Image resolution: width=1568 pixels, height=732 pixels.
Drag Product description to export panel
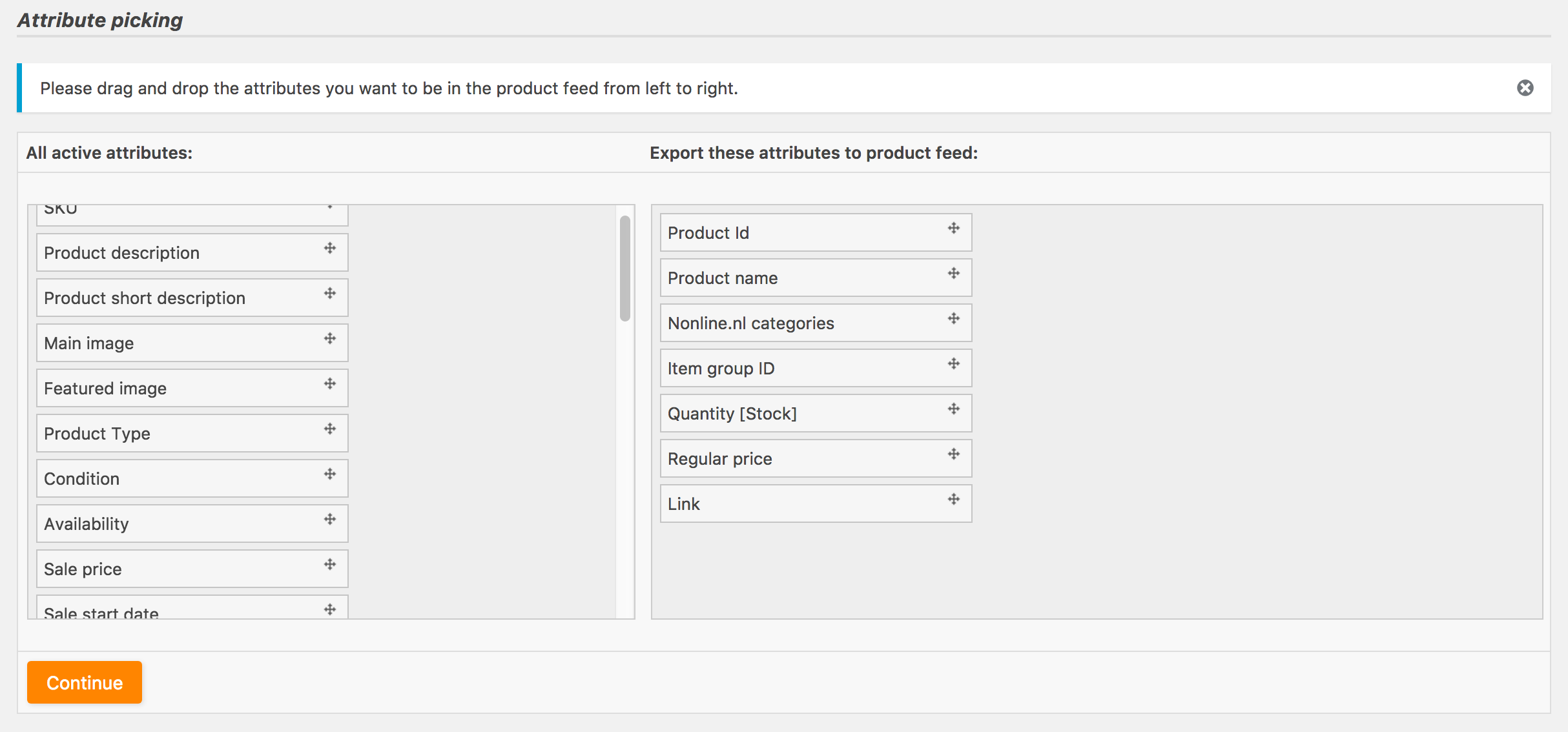(190, 252)
